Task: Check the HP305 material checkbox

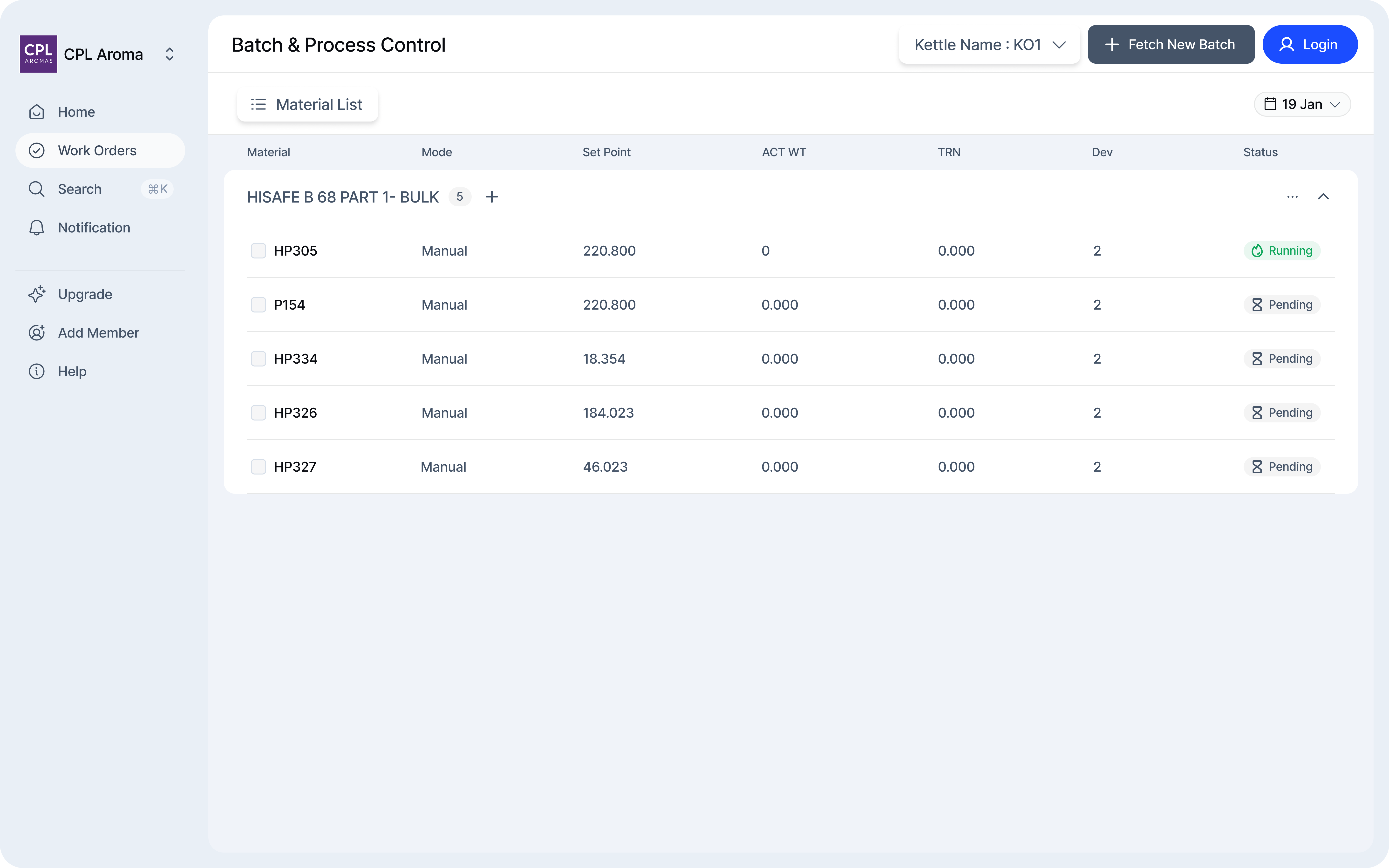Action: click(x=258, y=251)
